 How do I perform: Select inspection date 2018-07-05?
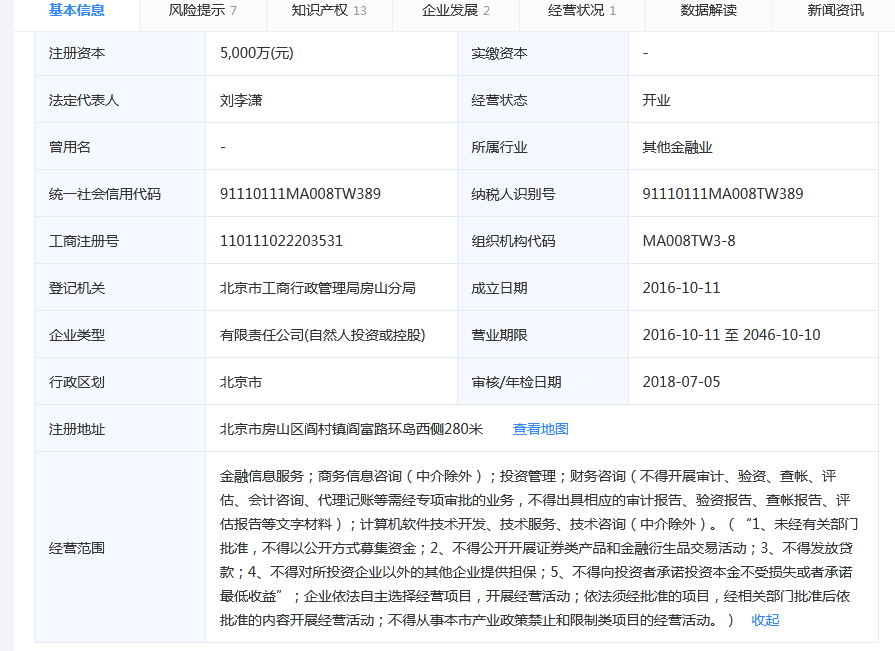coord(682,382)
